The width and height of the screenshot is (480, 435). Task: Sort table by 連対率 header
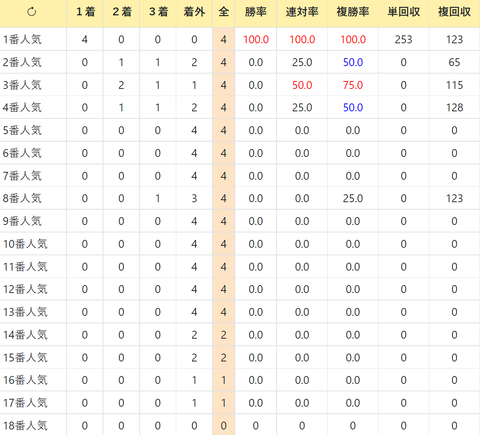tap(302, 12)
